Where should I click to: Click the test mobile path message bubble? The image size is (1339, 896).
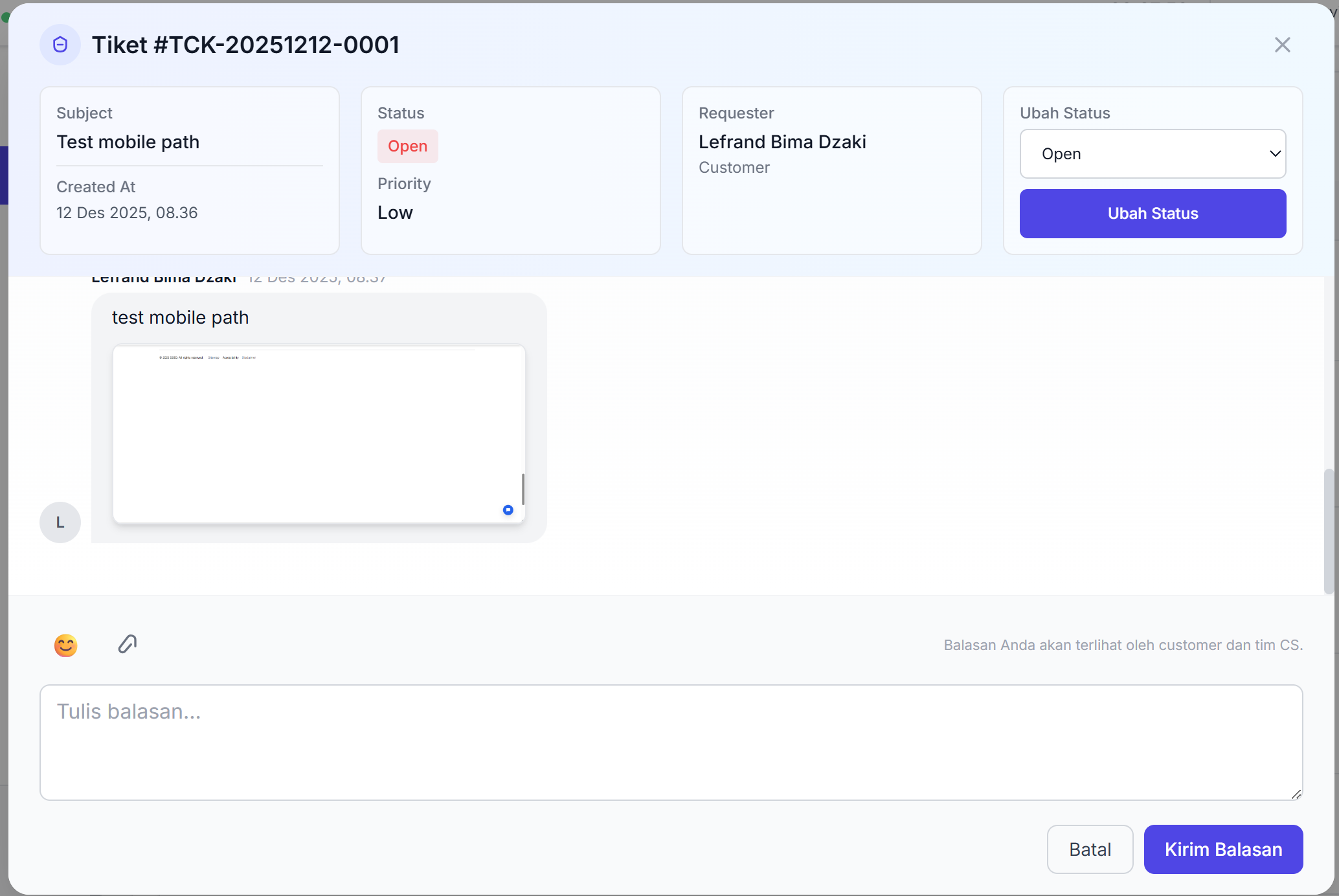[x=181, y=317]
